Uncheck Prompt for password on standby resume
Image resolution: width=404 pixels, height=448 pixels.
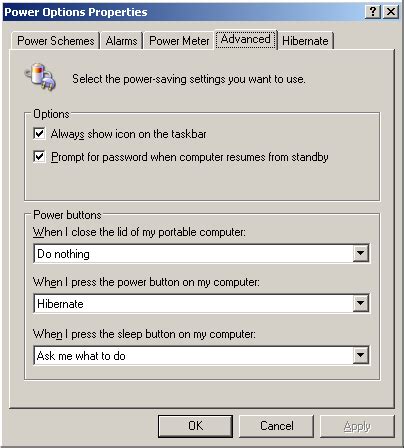[x=39, y=156]
